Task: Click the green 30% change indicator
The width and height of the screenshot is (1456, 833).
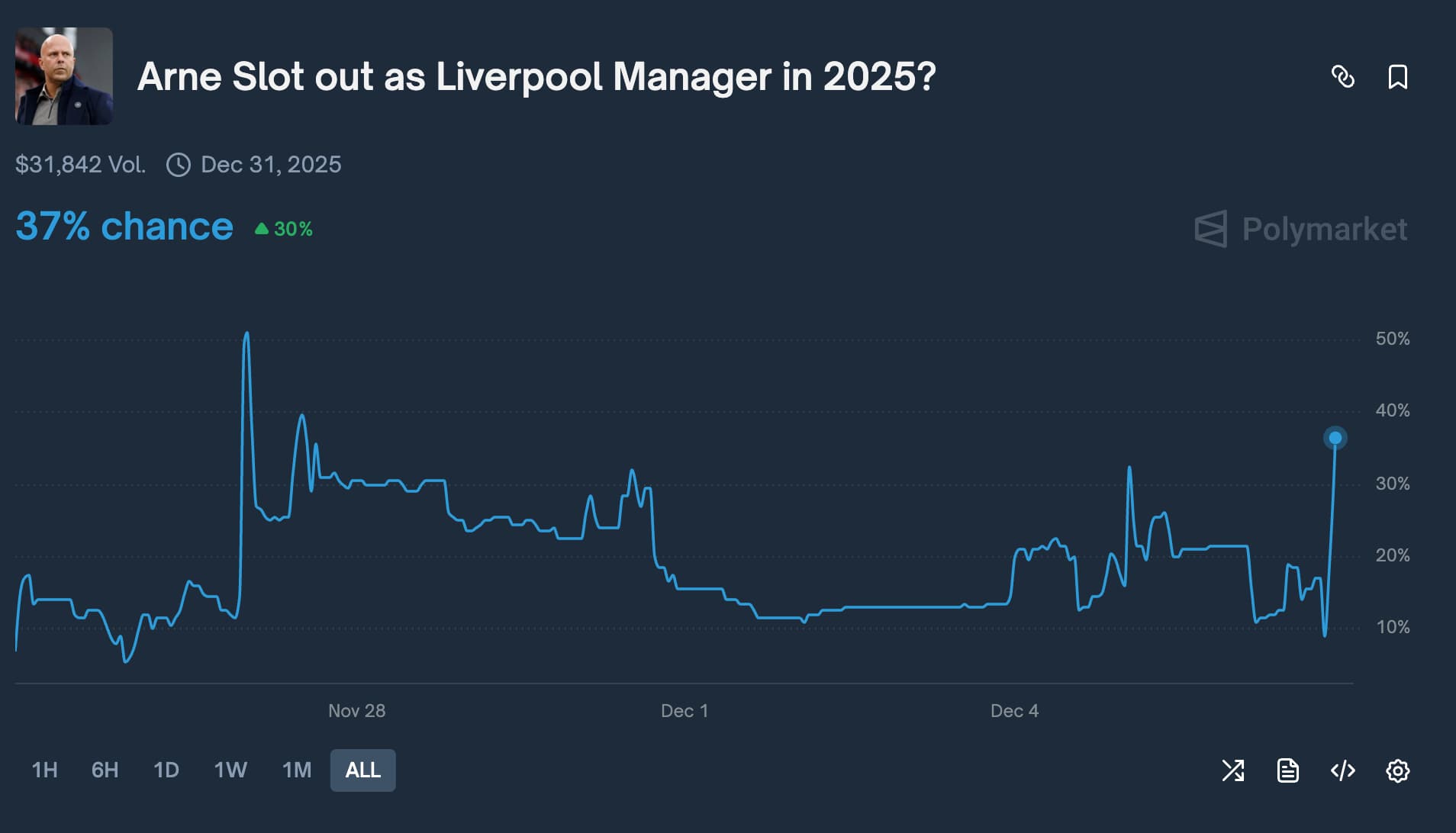Action: click(284, 229)
